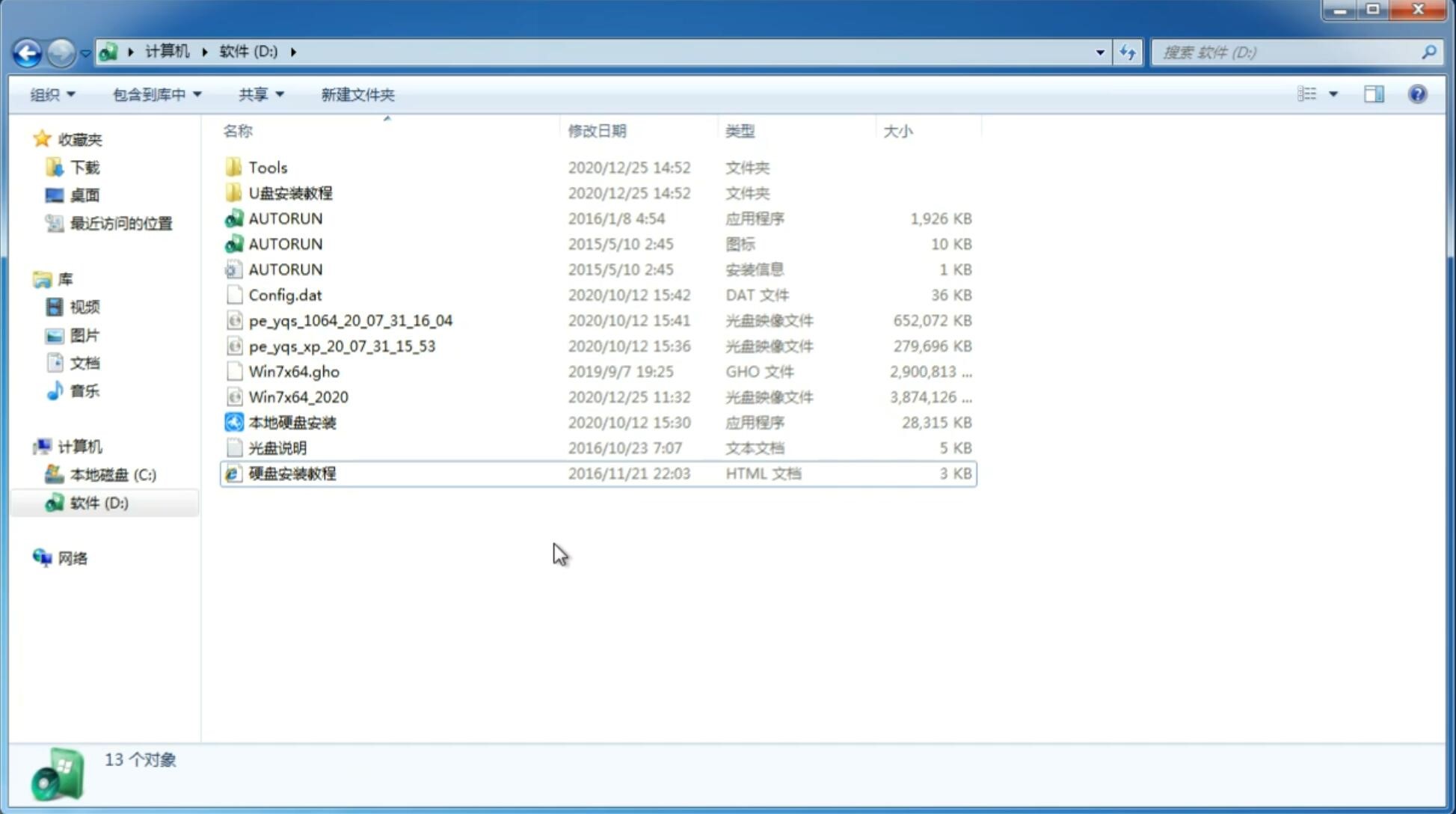1456x814 pixels.
Task: Navigate back using back arrow button
Action: pyautogui.click(x=27, y=51)
